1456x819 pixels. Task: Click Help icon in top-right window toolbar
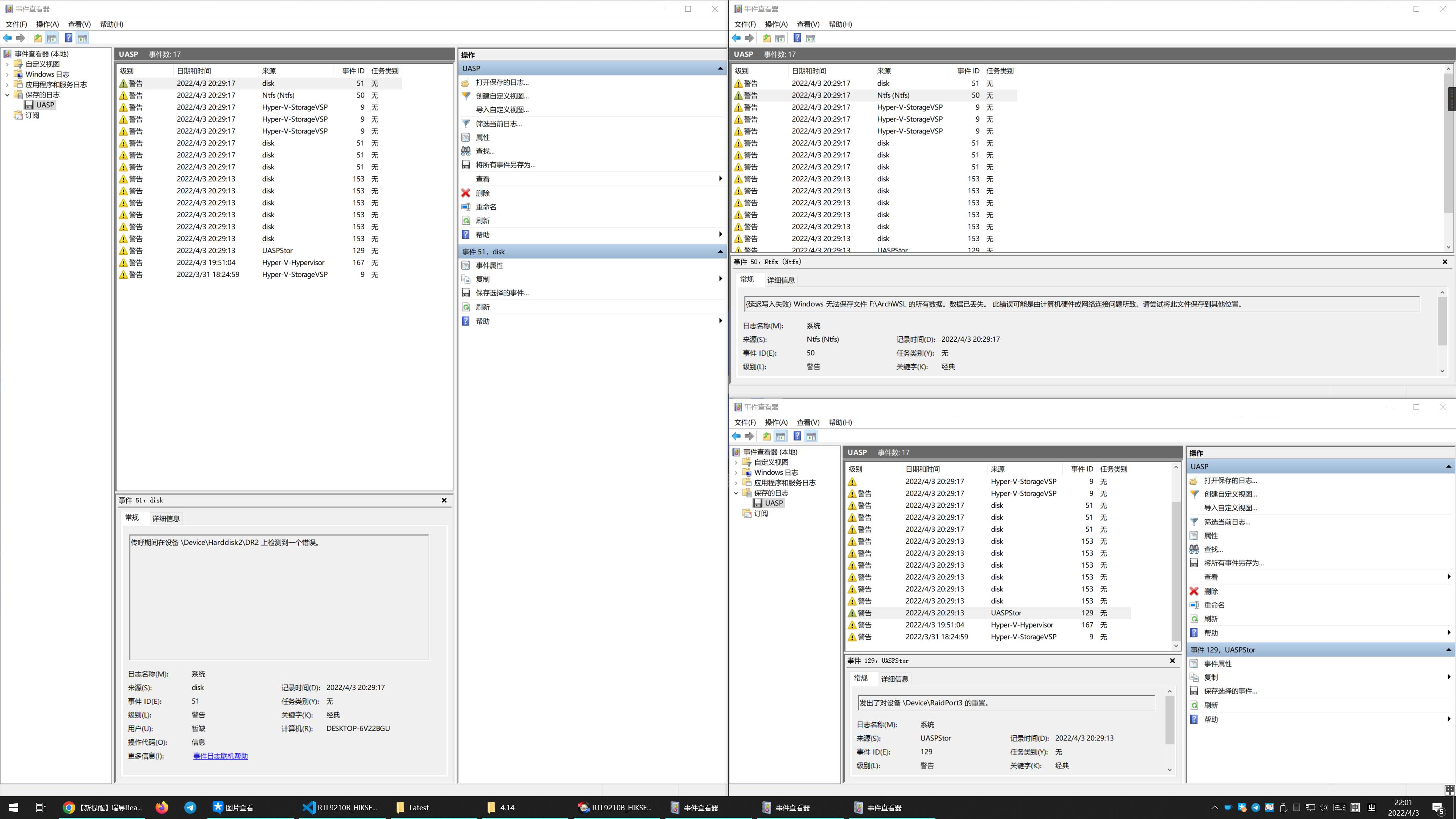tap(797, 38)
